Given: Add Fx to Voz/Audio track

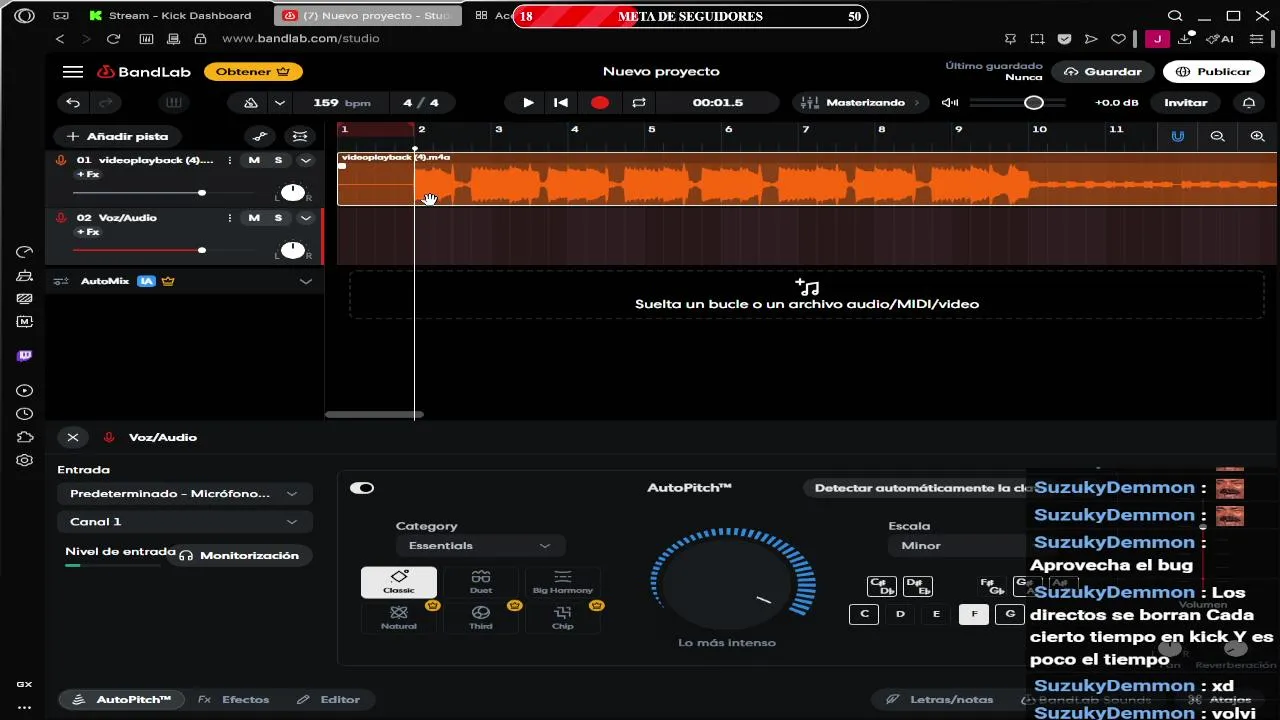Looking at the screenshot, I should (88, 232).
